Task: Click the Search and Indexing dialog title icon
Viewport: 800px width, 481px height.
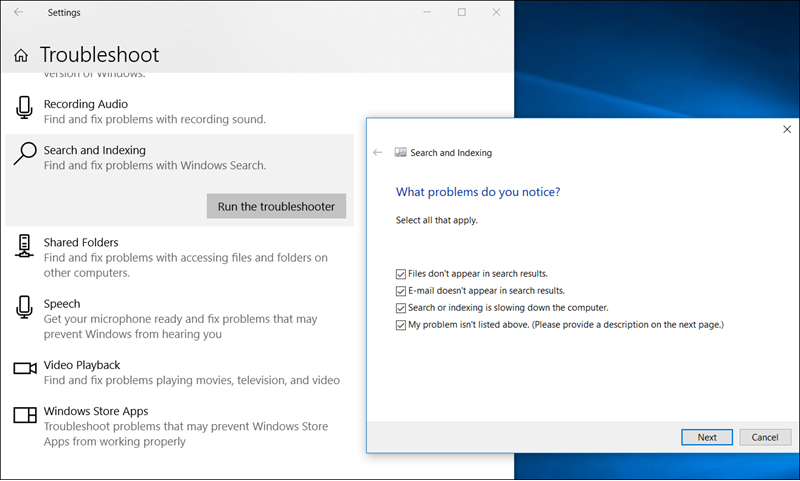Action: [x=401, y=153]
